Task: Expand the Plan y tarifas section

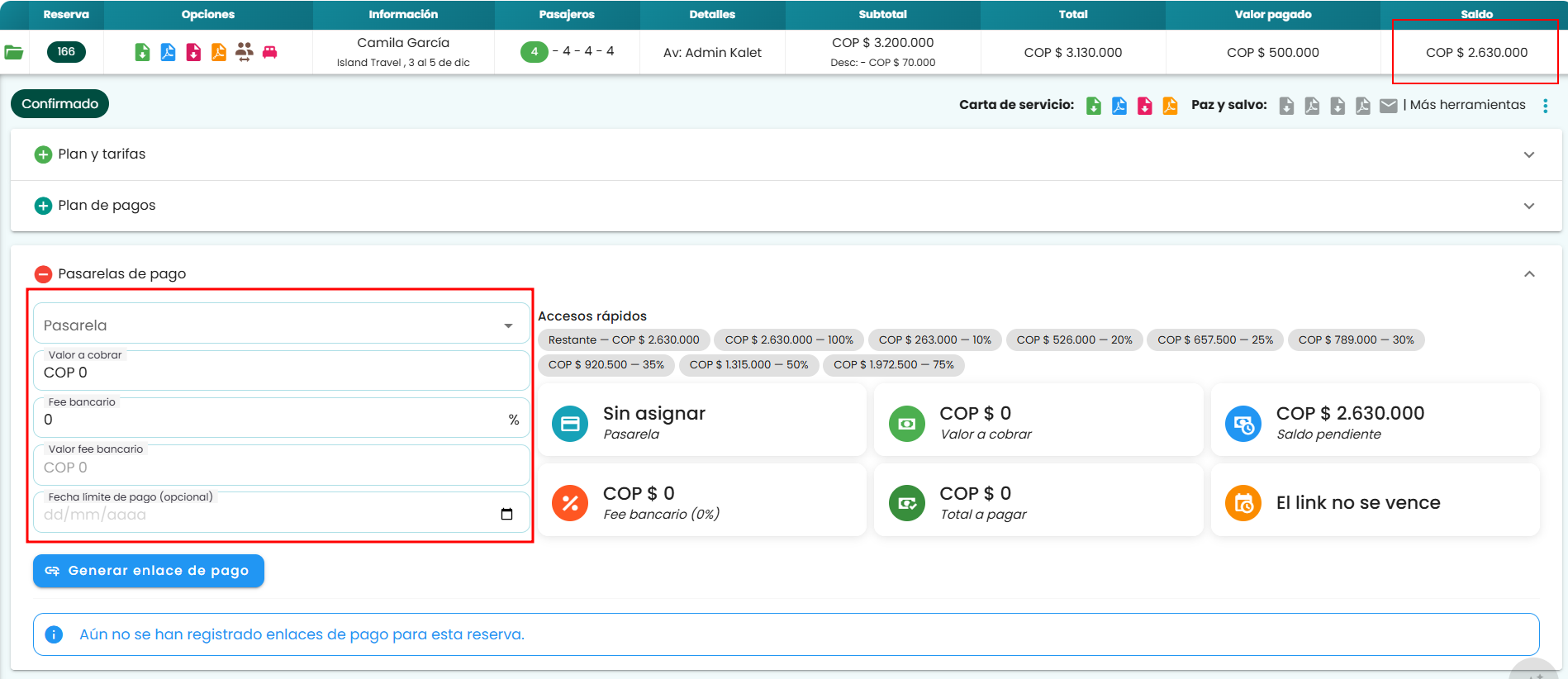Action: point(786,154)
